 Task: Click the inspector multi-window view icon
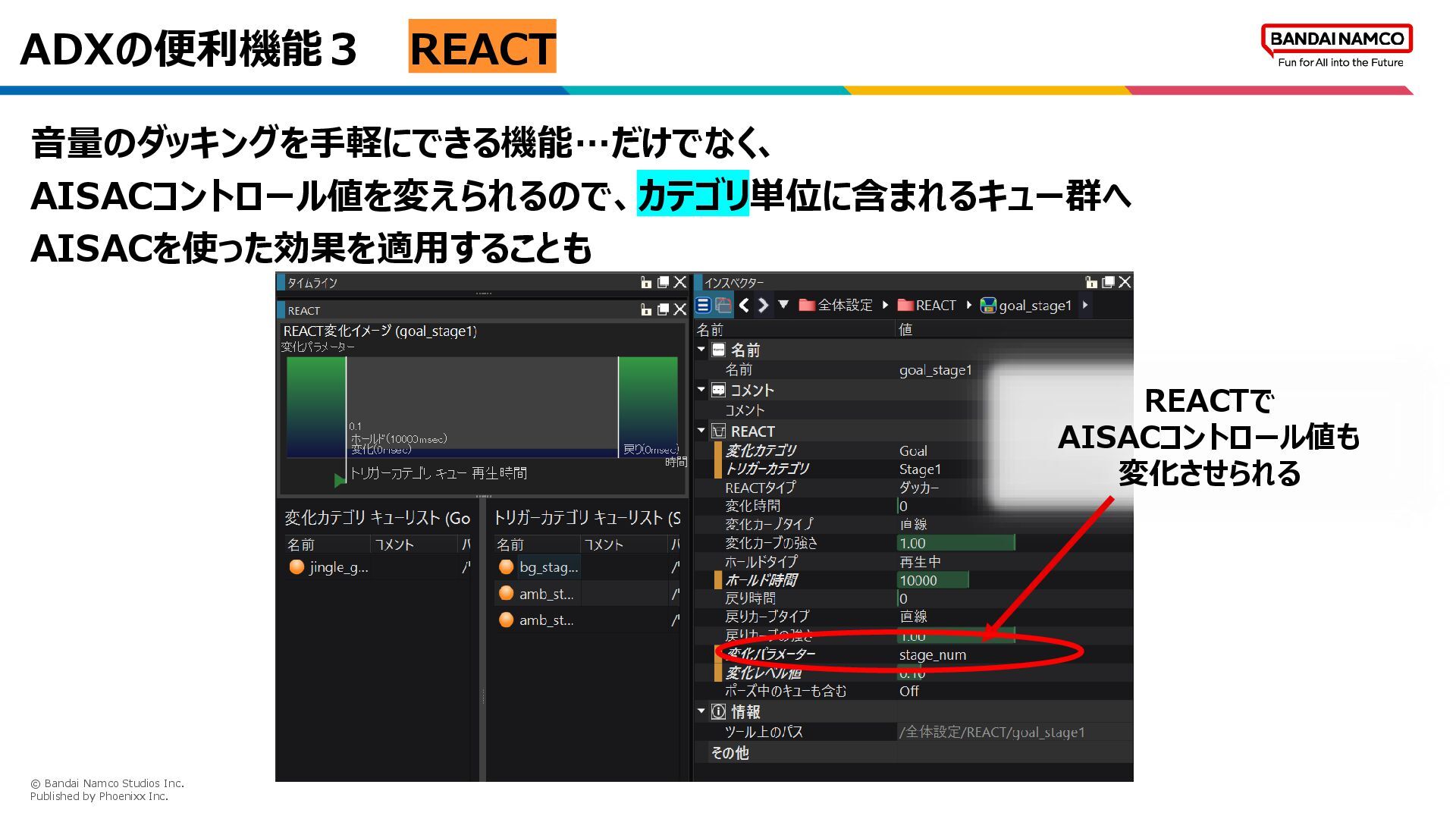pos(723,305)
